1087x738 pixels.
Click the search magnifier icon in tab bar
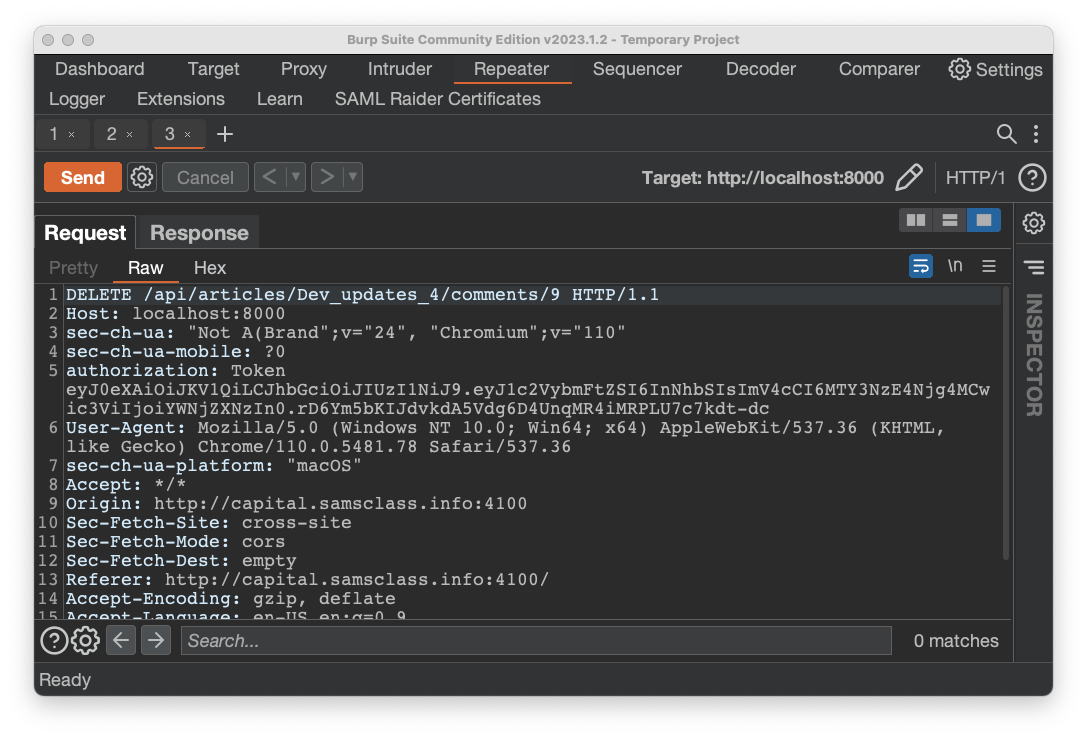(1007, 134)
